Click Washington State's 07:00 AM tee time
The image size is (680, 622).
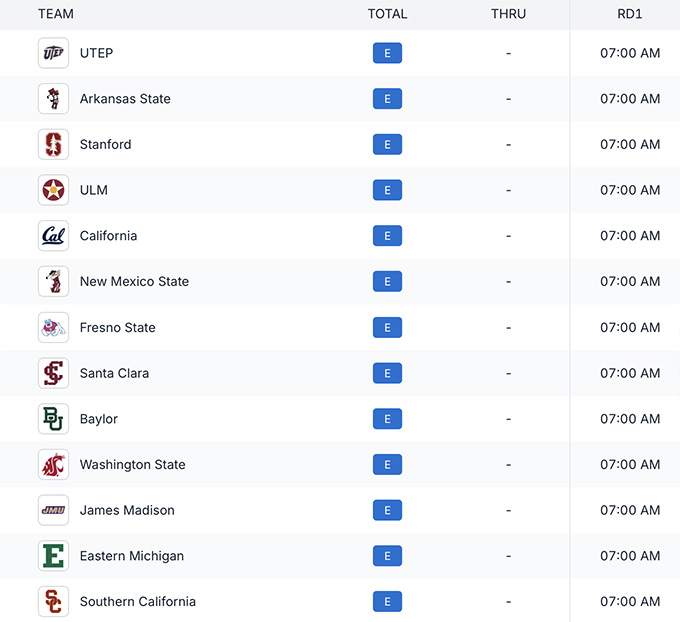tap(630, 465)
